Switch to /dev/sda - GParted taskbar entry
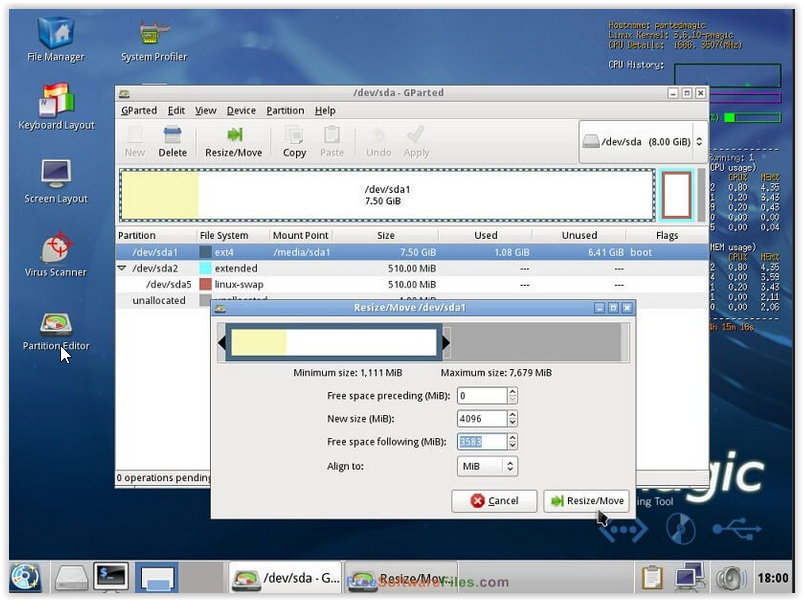The height and width of the screenshot is (601, 803). (x=286, y=578)
